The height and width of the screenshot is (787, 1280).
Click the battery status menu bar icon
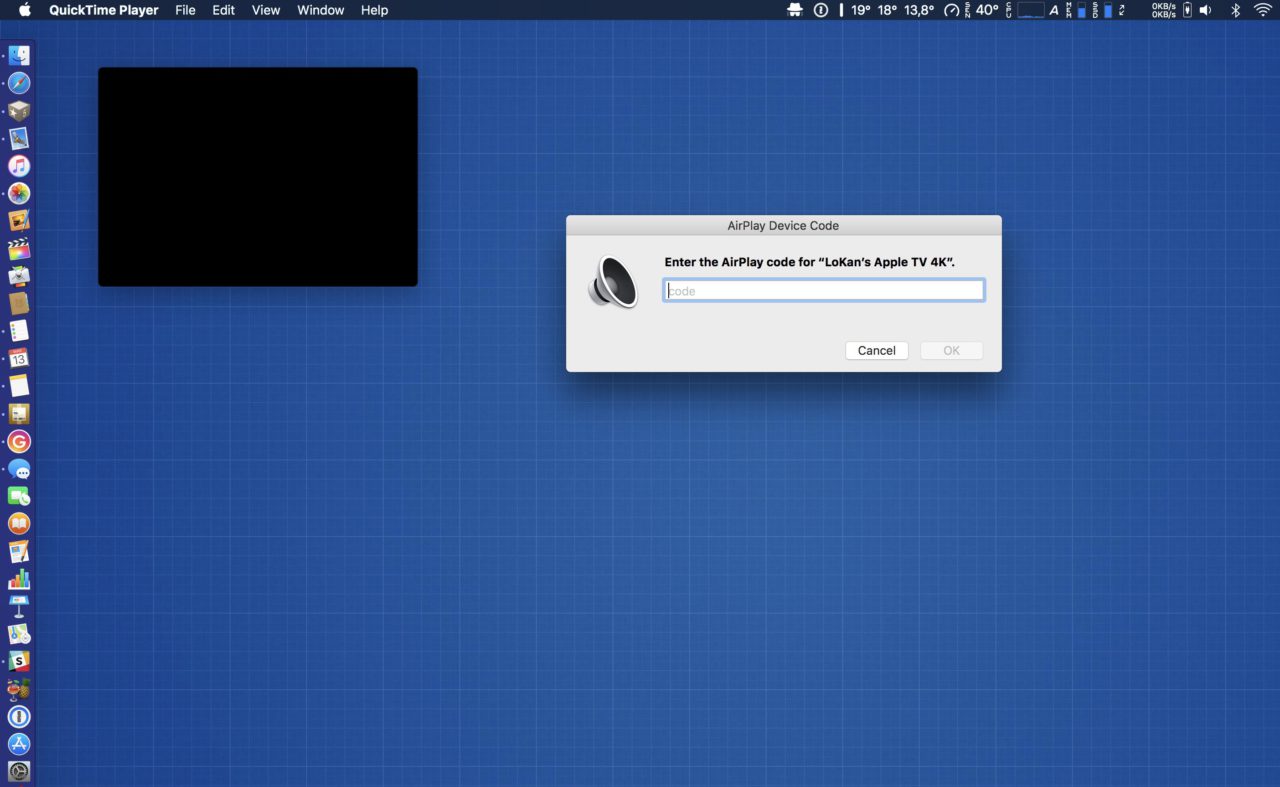pyautogui.click(x=1187, y=10)
